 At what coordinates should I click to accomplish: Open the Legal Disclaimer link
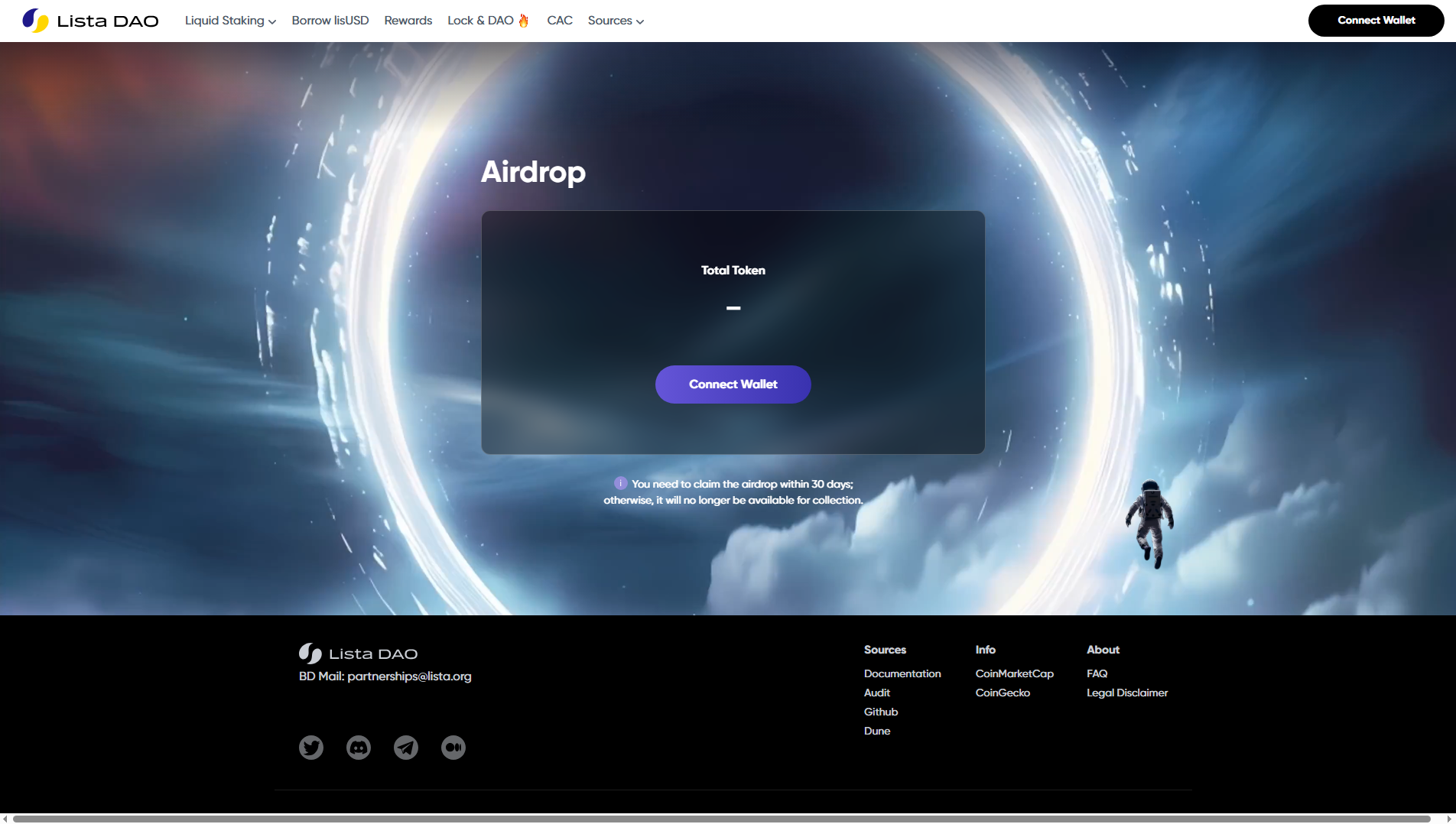[1127, 693]
